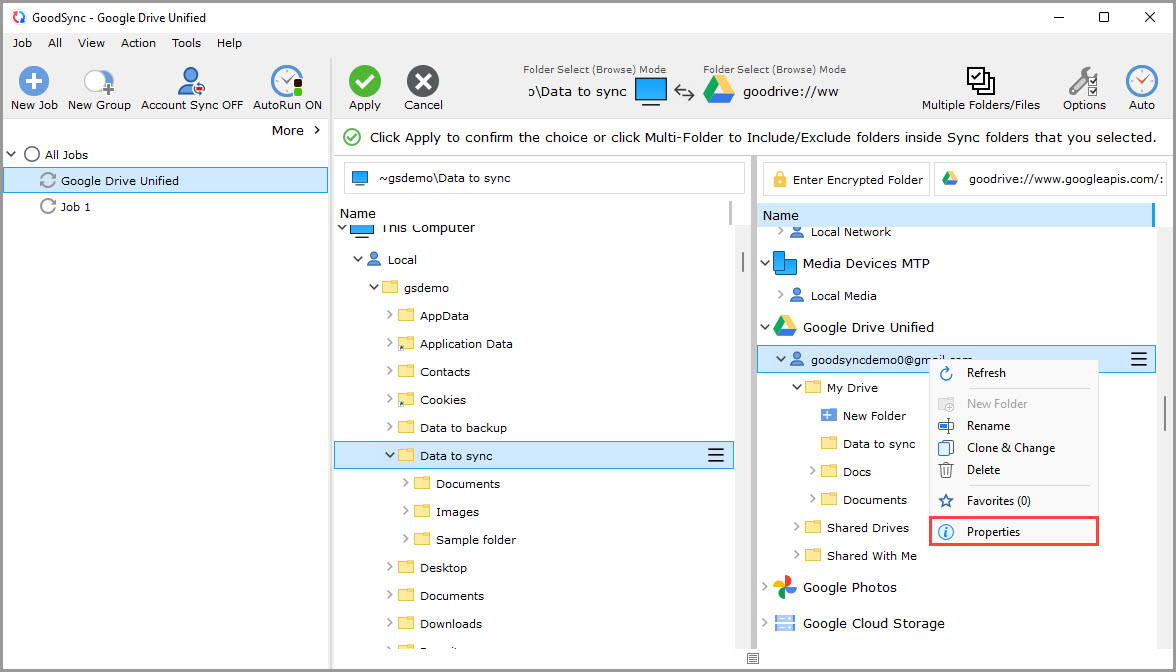Viewport: 1176px width, 672px height.
Task: Expand the Sample folder
Action: pyautogui.click(x=405, y=538)
